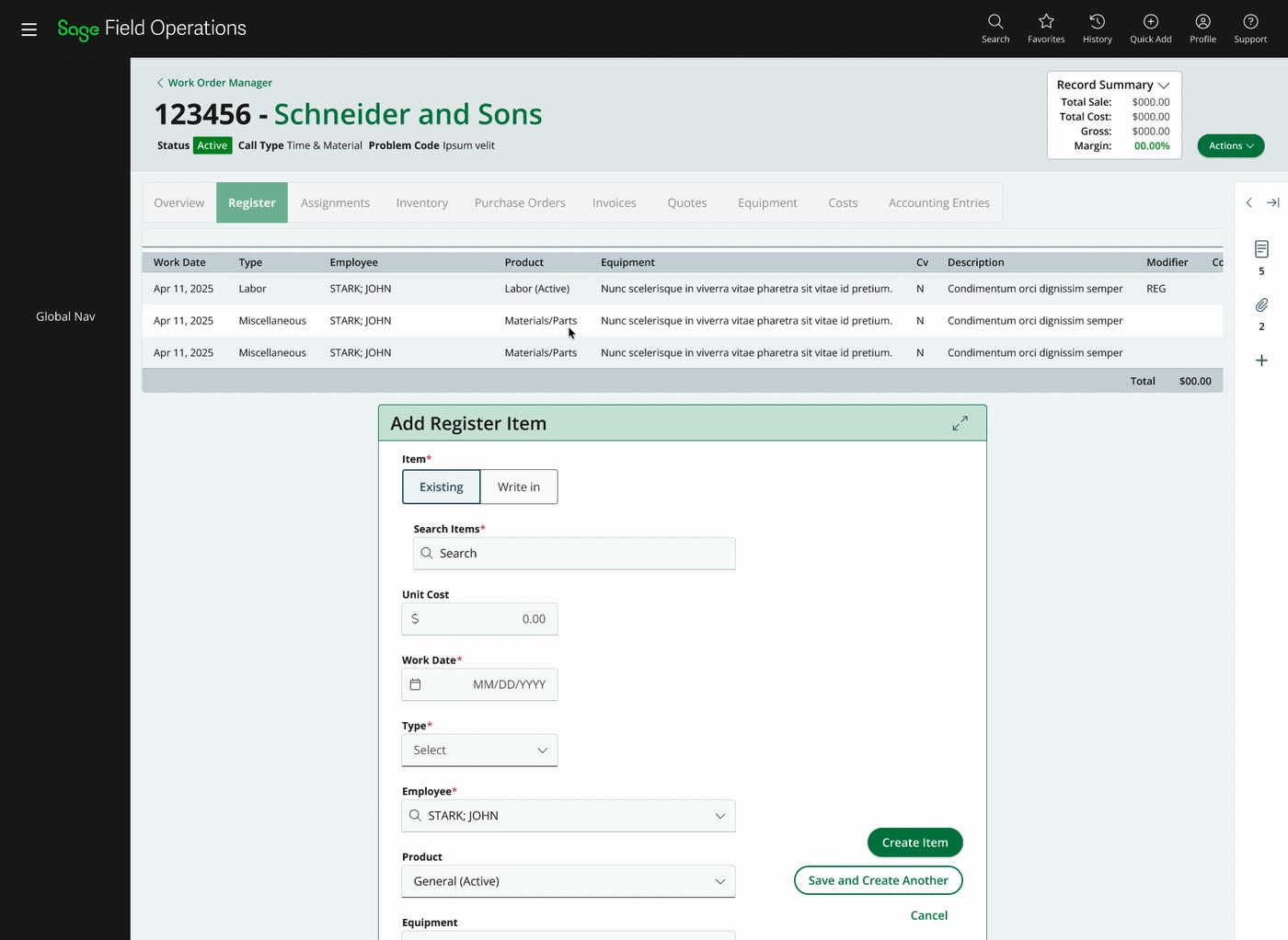Open the Quotes tab
1288x940 pixels.
pyautogui.click(x=687, y=202)
